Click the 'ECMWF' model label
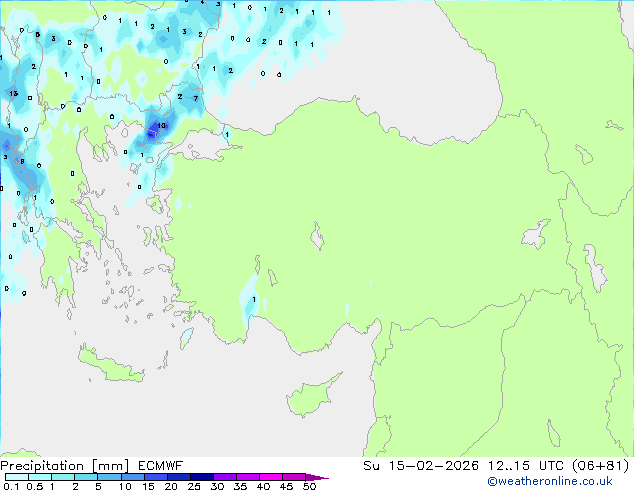The image size is (634, 490). pyautogui.click(x=161, y=466)
